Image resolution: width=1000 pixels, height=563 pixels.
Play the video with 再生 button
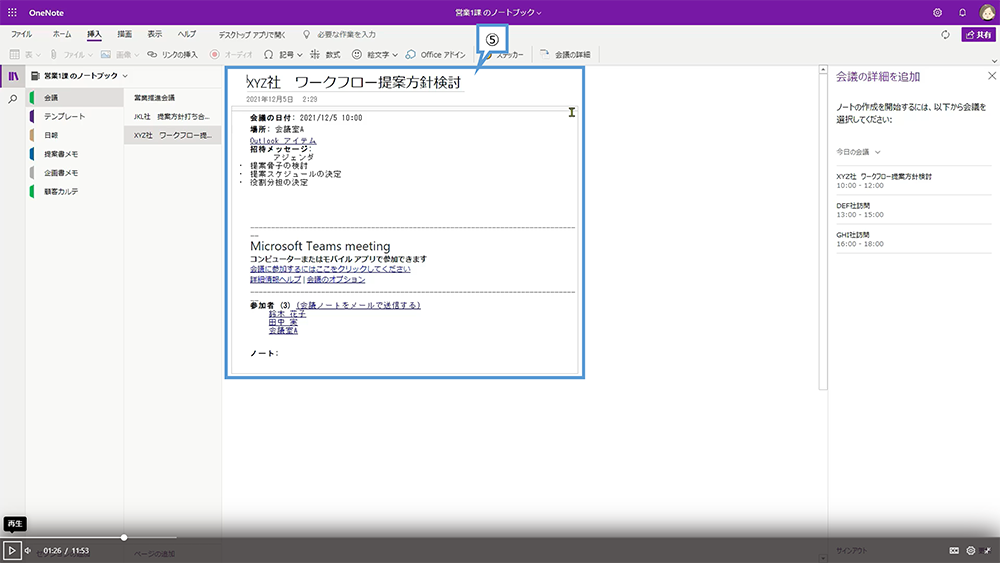point(11,550)
